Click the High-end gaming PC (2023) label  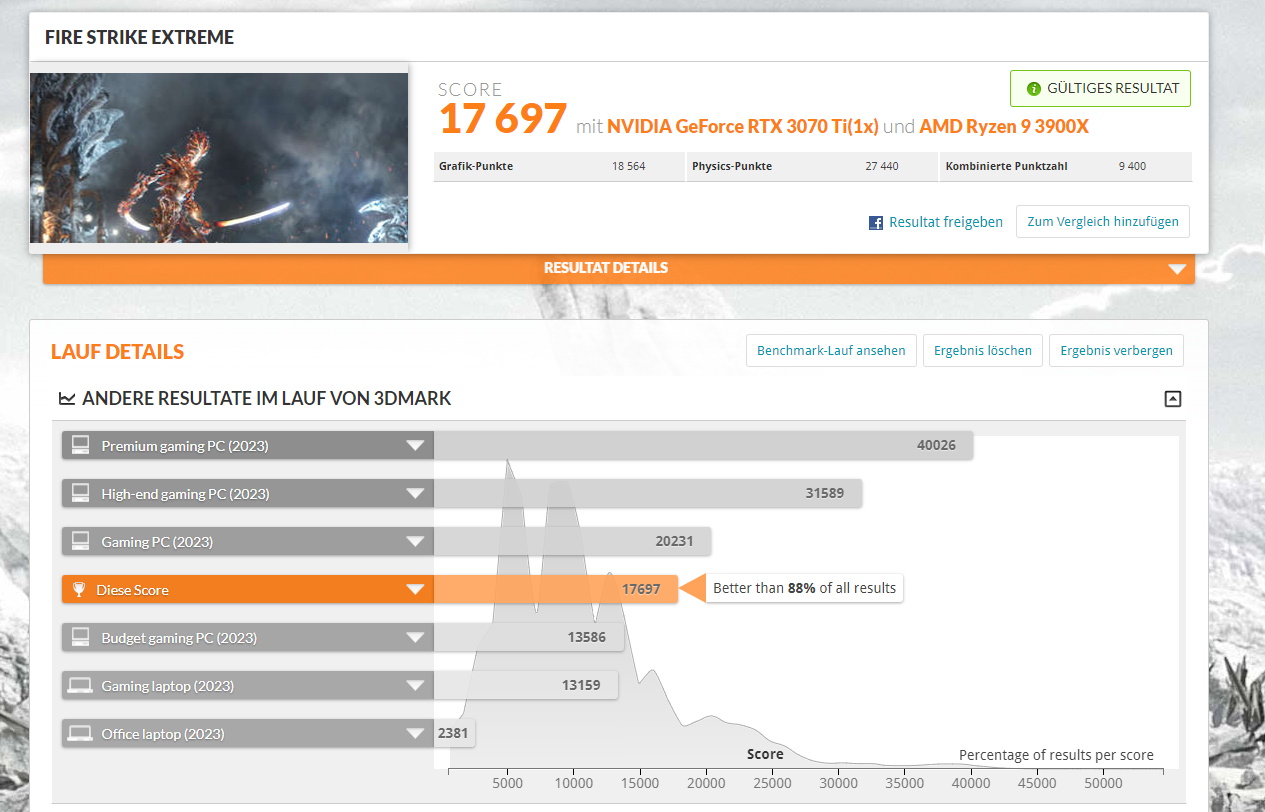click(185, 494)
